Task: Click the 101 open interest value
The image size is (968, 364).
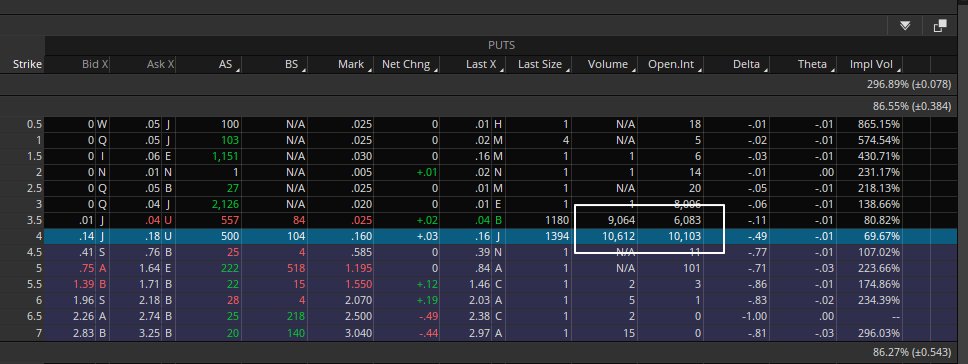Action: coord(692,268)
